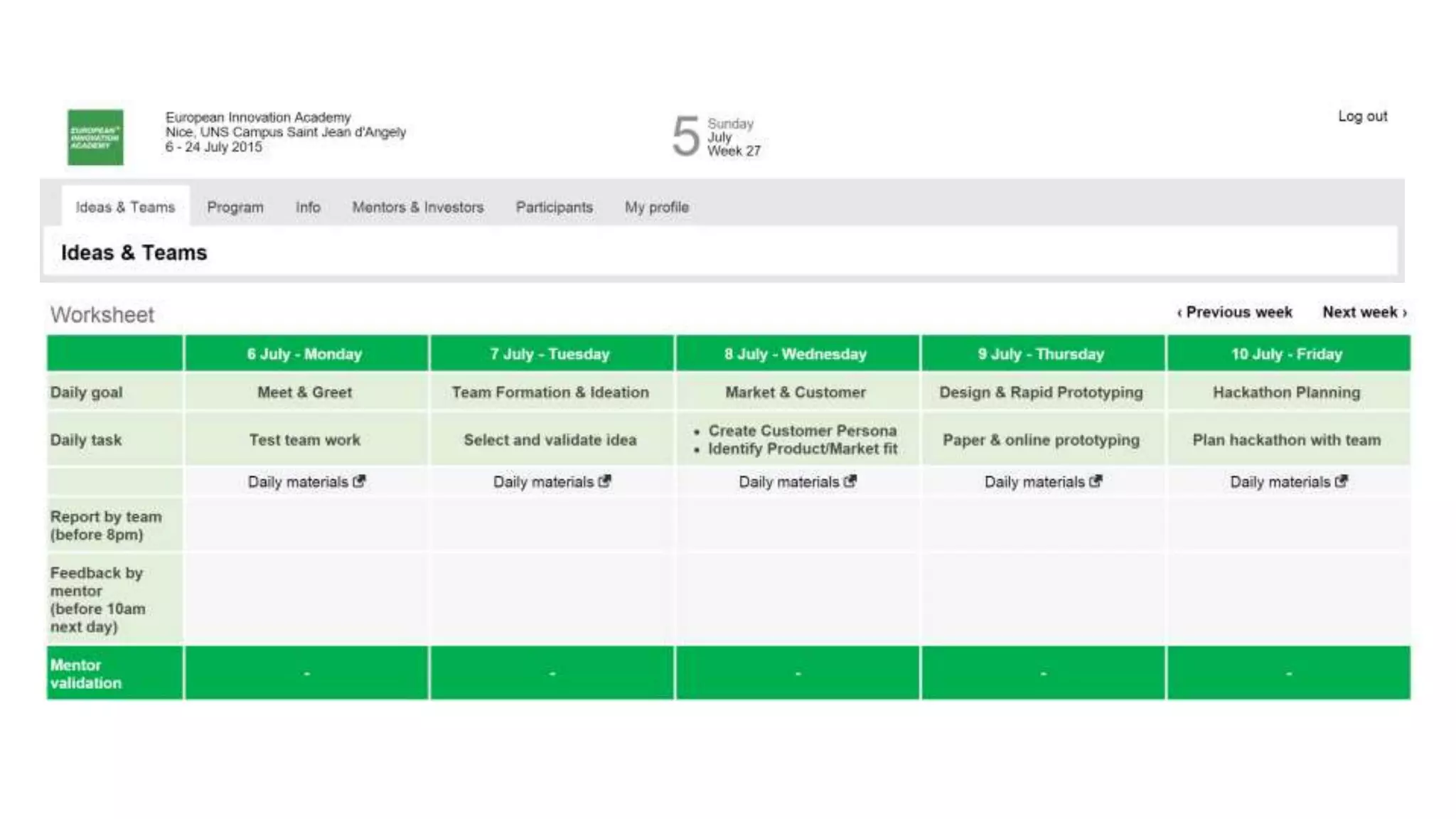Open Tuesday's Daily materials external link icon
1456x819 pixels.
point(604,481)
